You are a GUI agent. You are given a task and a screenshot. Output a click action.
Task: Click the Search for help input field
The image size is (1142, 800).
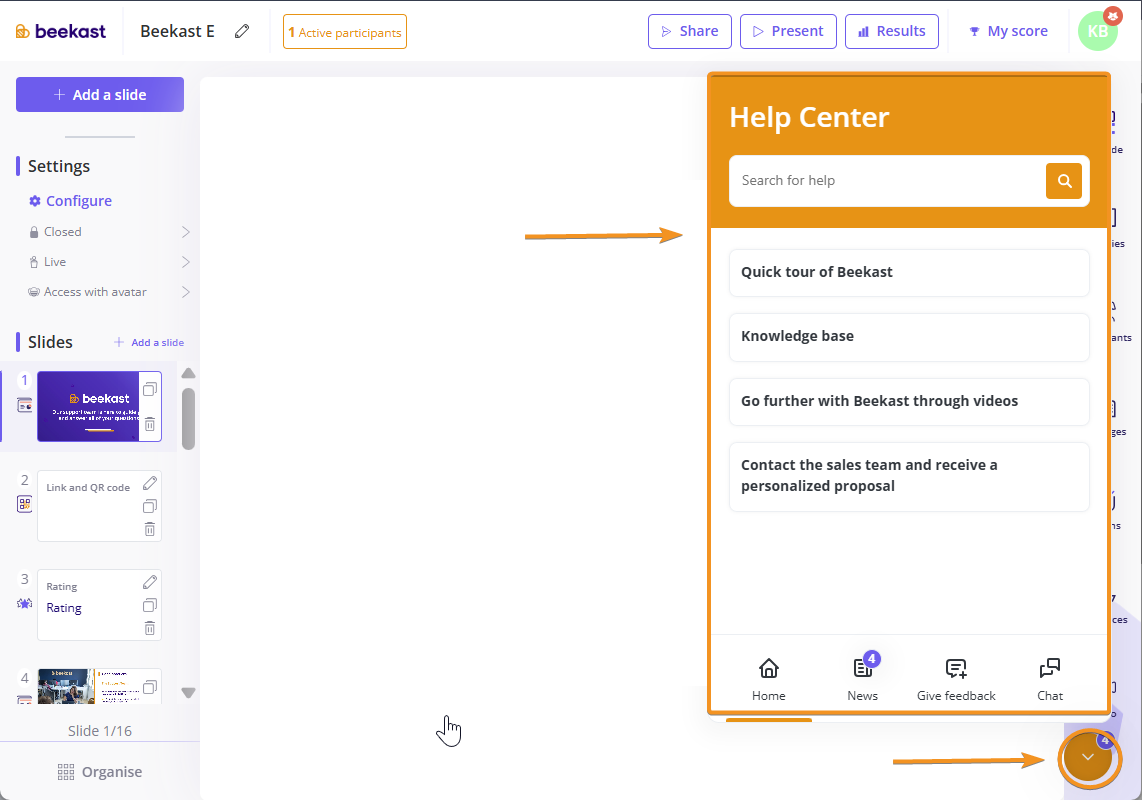[886, 181]
